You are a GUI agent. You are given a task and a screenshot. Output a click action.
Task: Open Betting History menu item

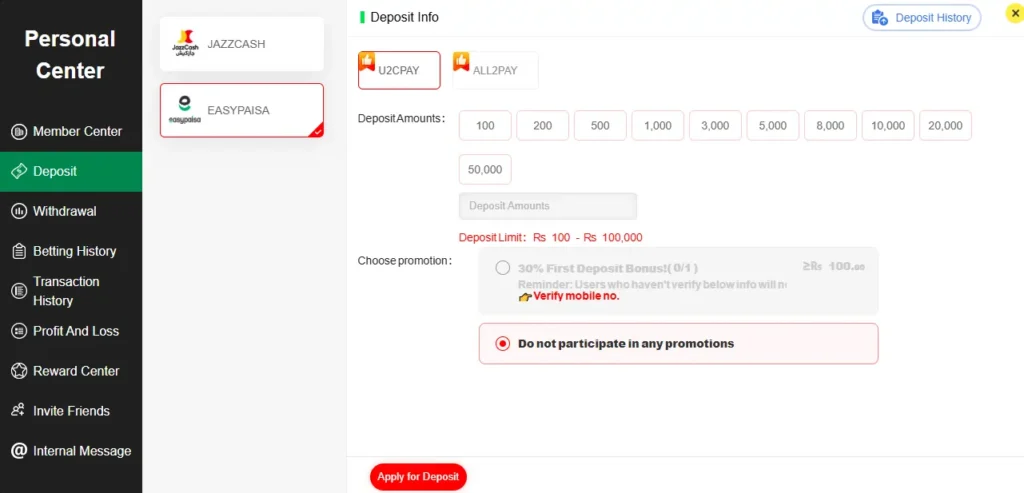click(x=71, y=251)
